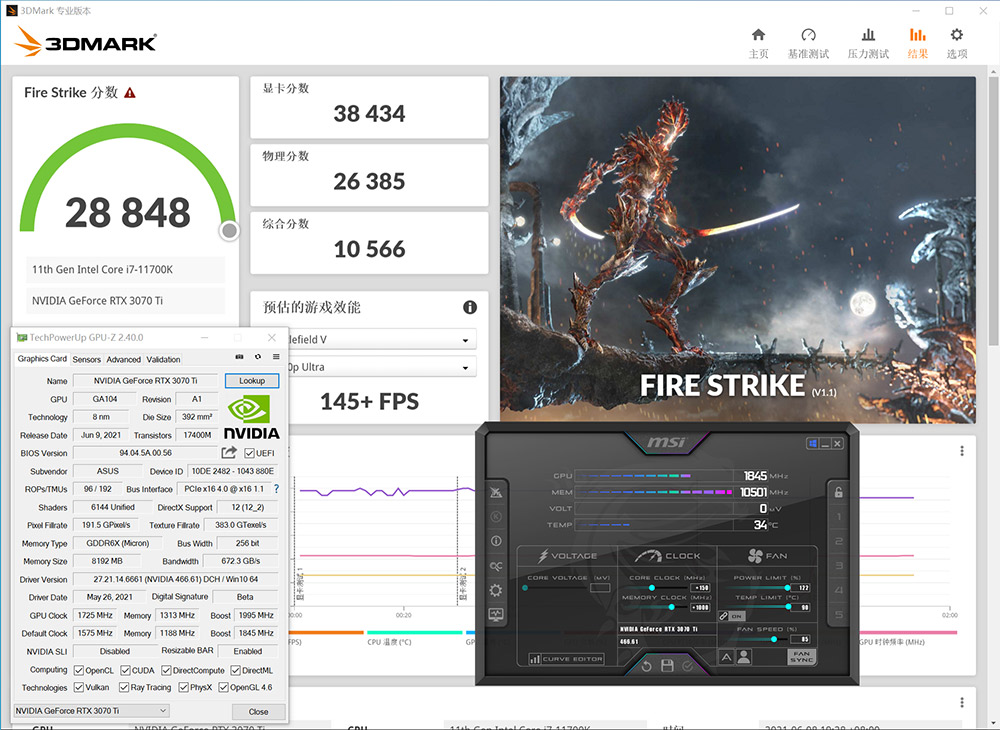Toggle the PhysX checkbox
The image size is (1000, 730).
184,687
